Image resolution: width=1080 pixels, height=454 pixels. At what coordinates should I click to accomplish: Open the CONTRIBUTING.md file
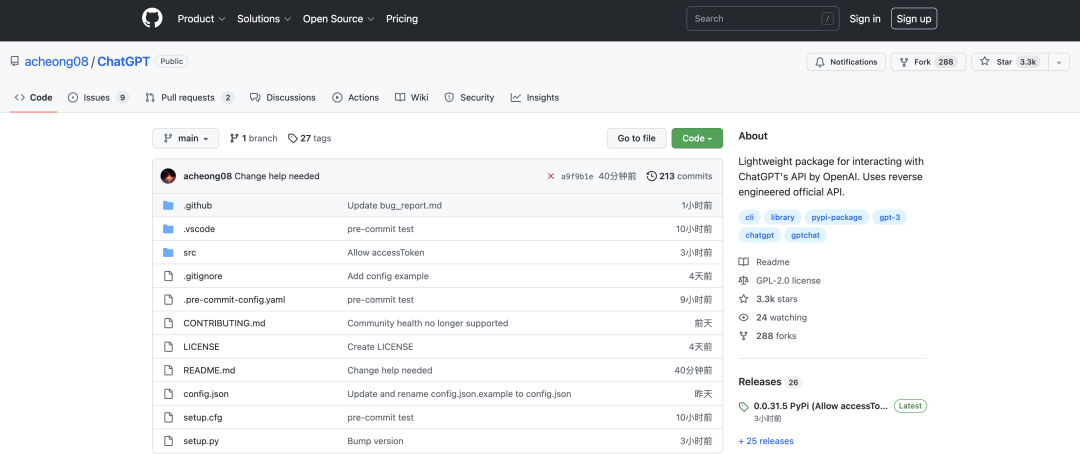click(x=224, y=323)
